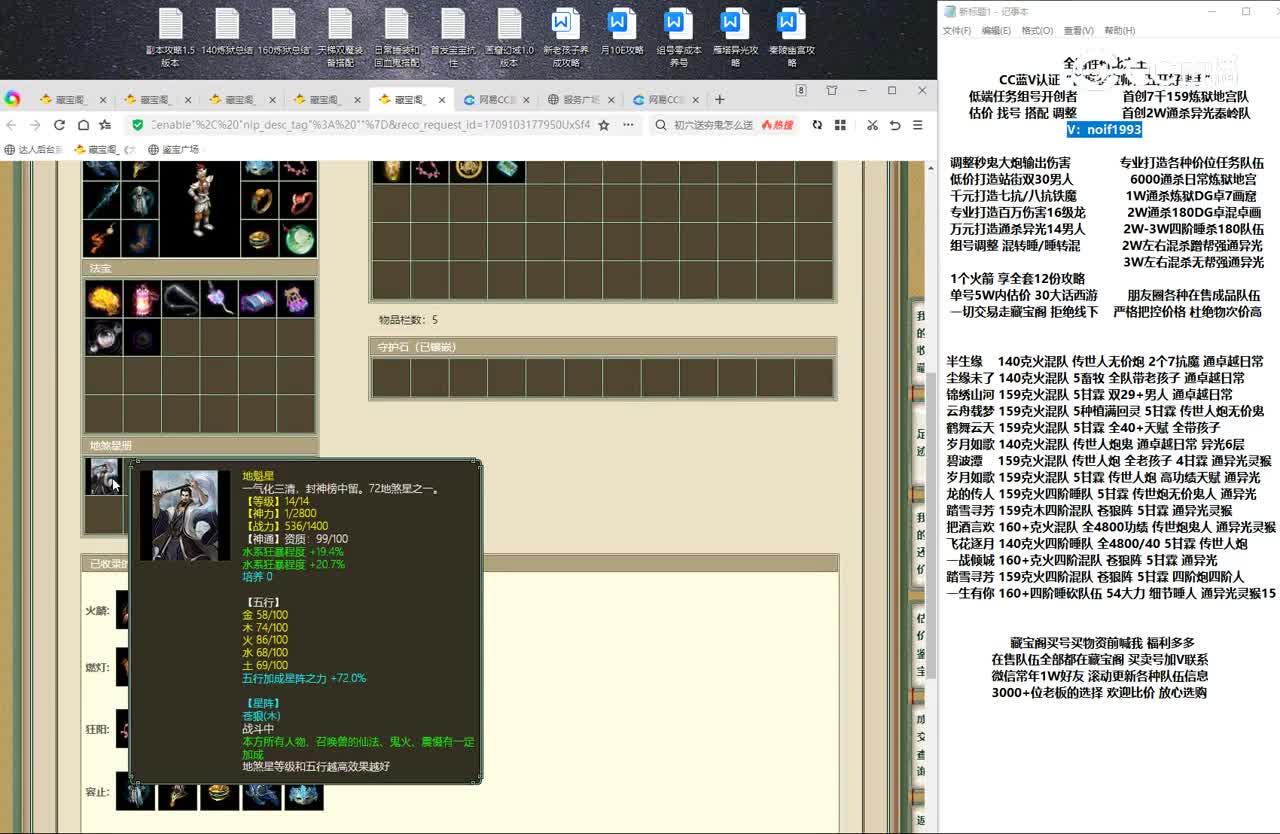Open the favorites list icon beside home
Screen dimensions: 1280x834
(x=106, y=125)
